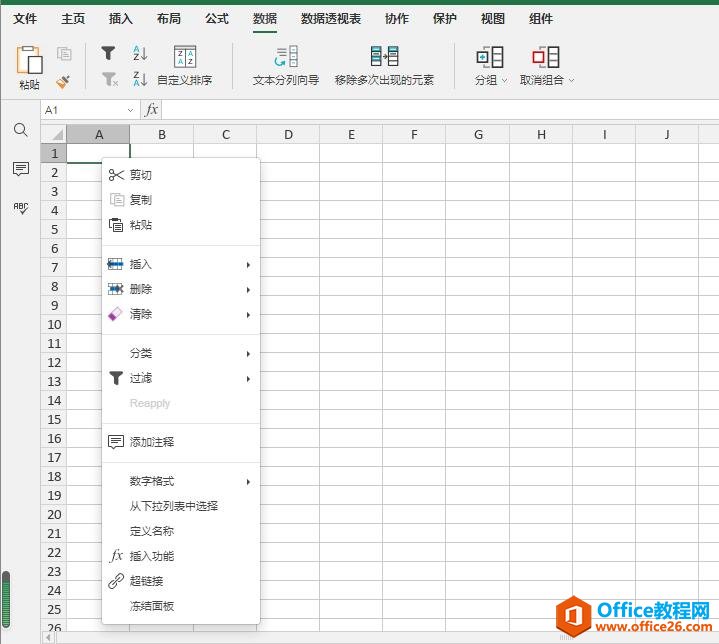Screen dimensions: 719x644
Task: Open custom sort (自定义排序)
Action: tap(185, 66)
